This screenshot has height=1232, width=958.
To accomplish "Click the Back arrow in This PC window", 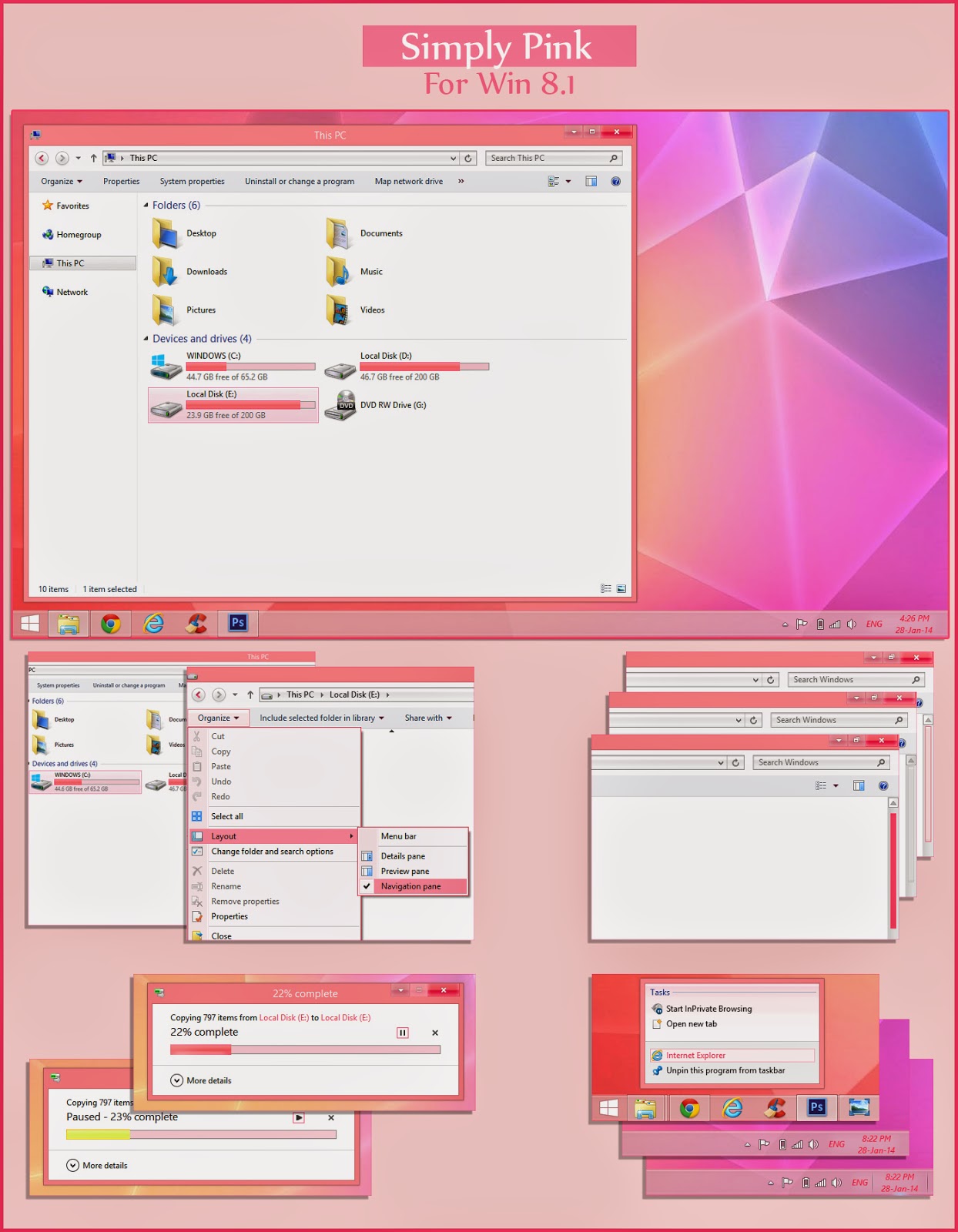I will pos(42,158).
